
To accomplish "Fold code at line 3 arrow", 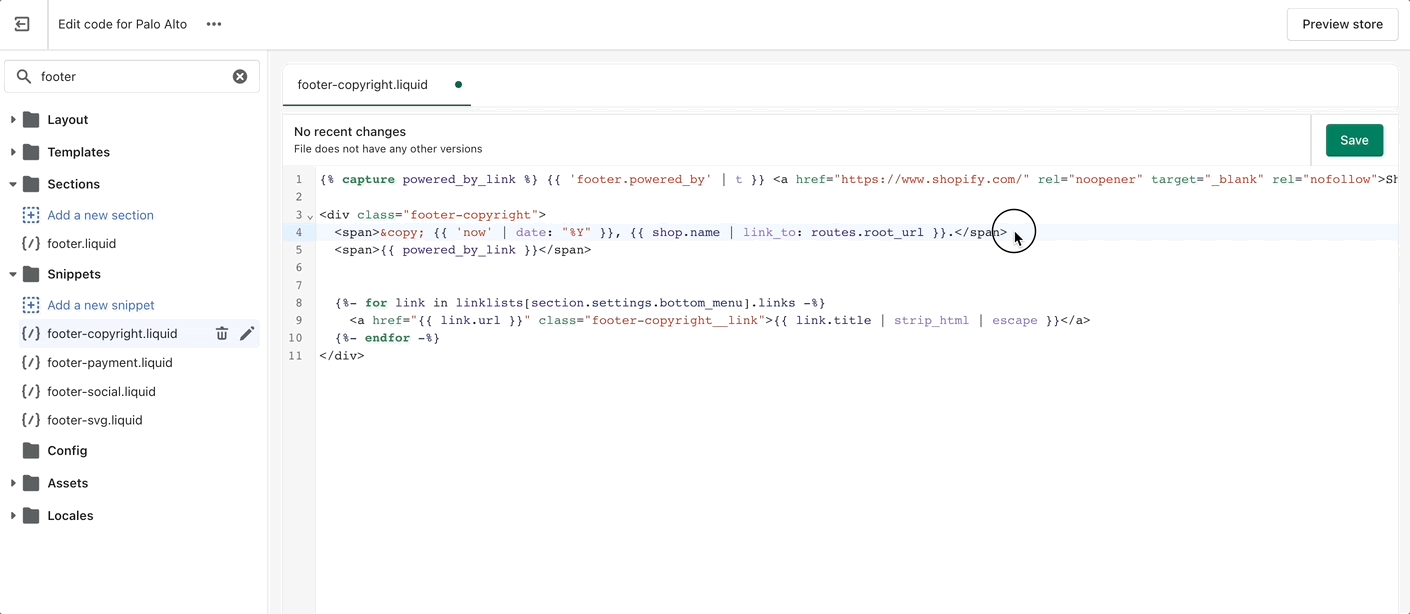I will (310, 216).
